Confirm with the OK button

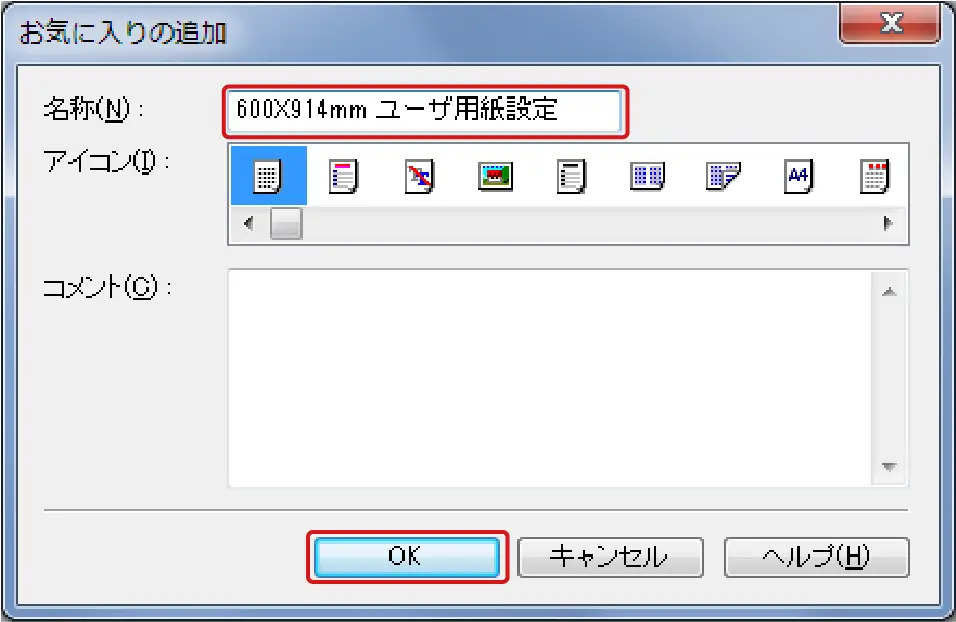coord(407,556)
